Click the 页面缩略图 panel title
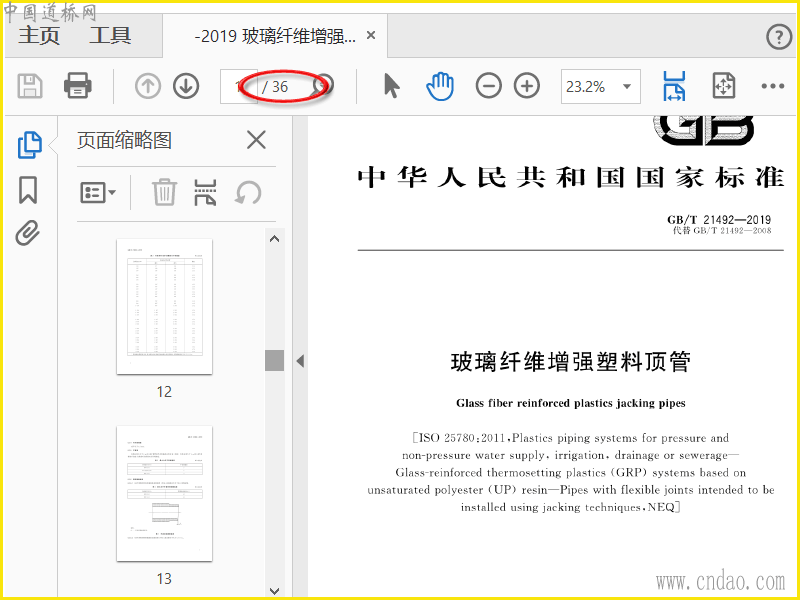Screen dimensions: 800x600 tap(124, 140)
